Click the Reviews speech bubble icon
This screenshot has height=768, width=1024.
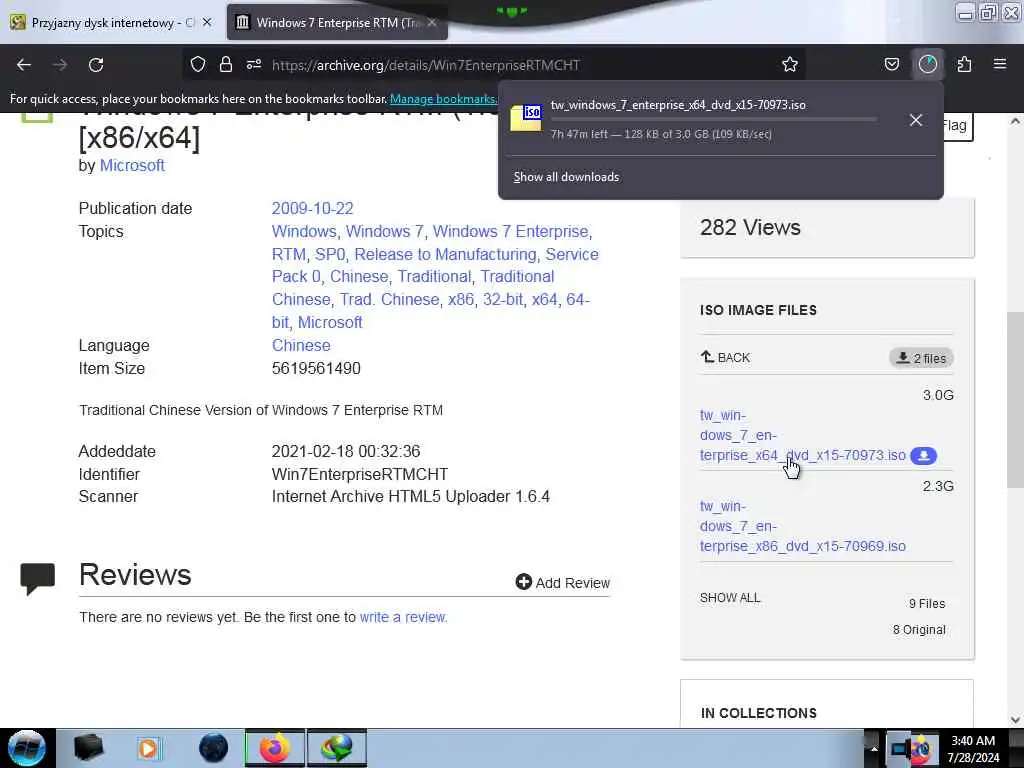point(37,578)
